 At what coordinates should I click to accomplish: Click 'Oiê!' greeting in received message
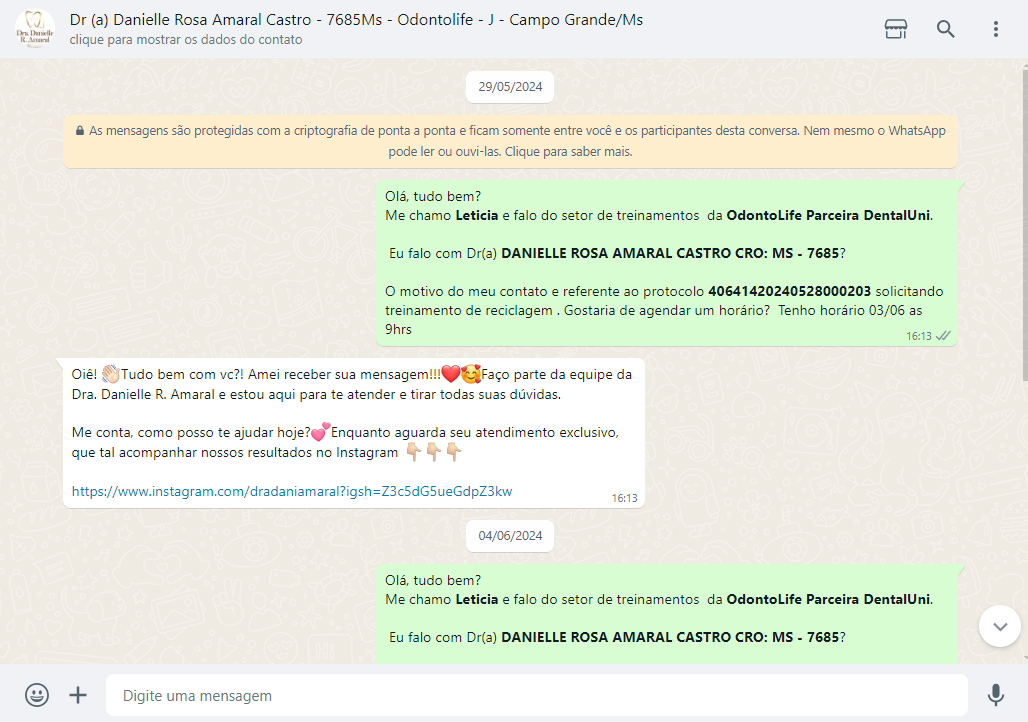[x=84, y=374]
